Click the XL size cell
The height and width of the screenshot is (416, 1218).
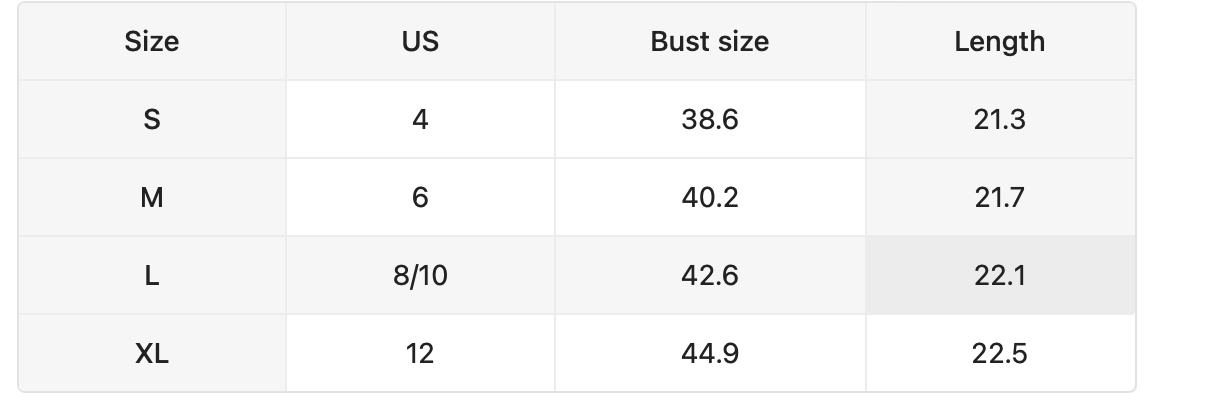[152, 354]
